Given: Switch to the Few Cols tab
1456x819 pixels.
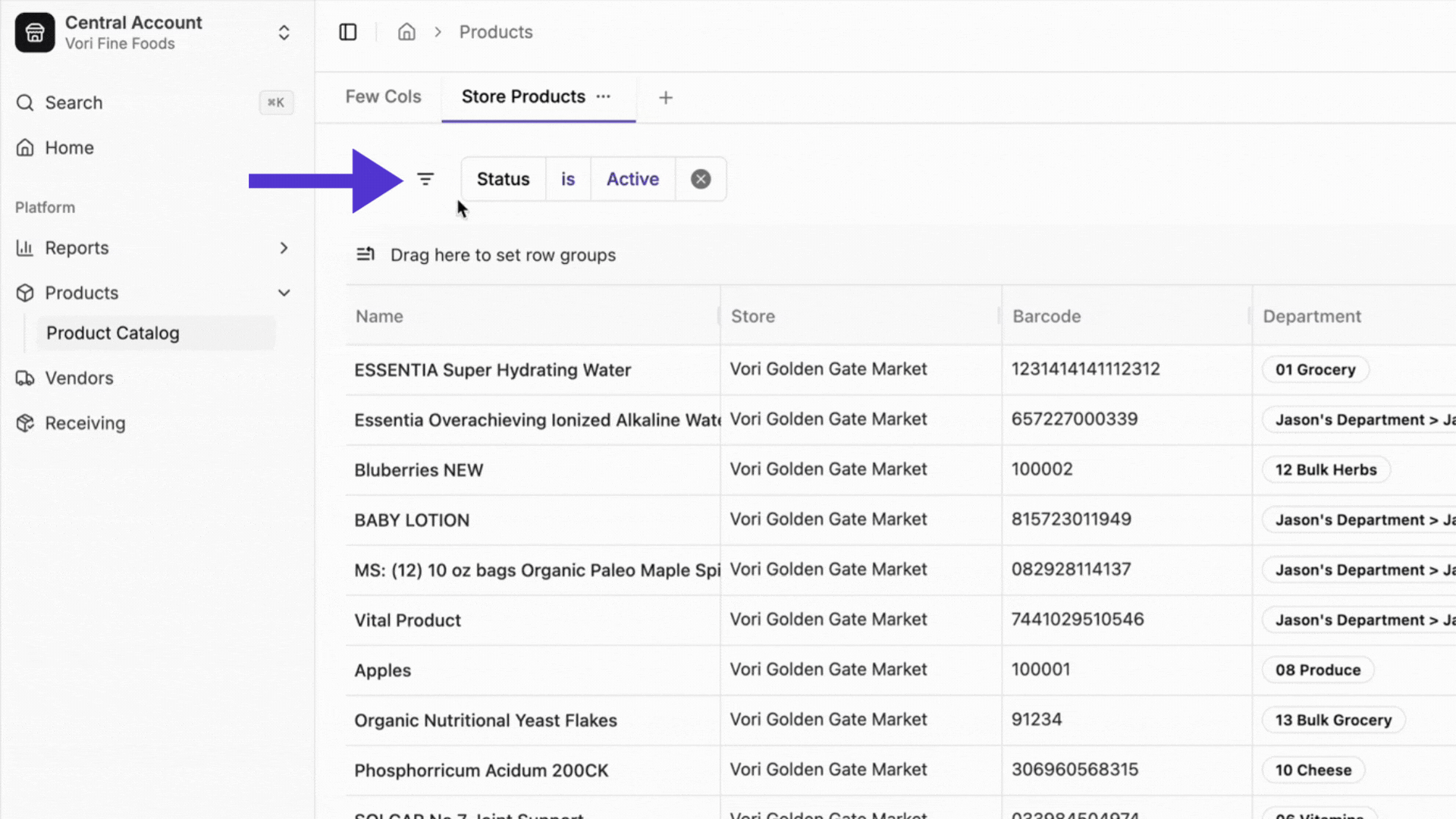Looking at the screenshot, I should (x=383, y=96).
